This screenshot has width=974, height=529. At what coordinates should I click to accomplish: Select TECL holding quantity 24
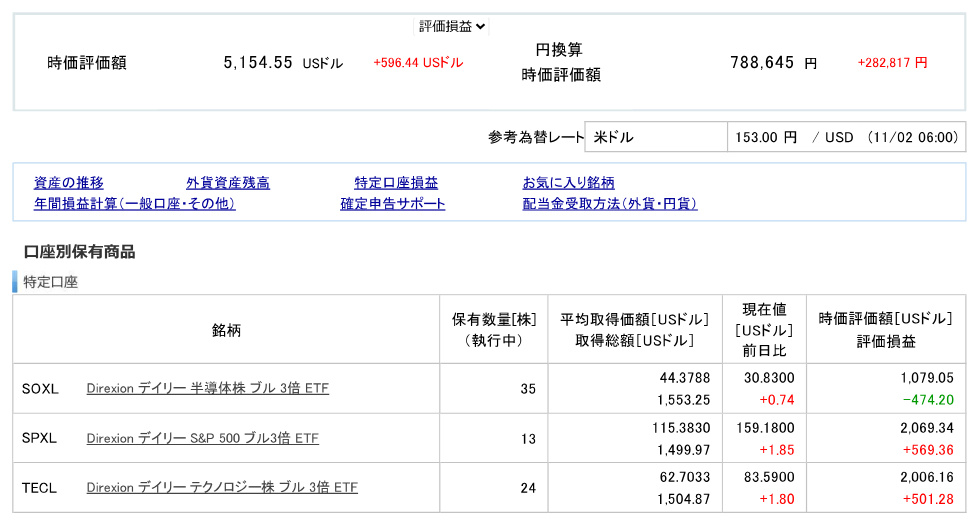click(x=528, y=489)
